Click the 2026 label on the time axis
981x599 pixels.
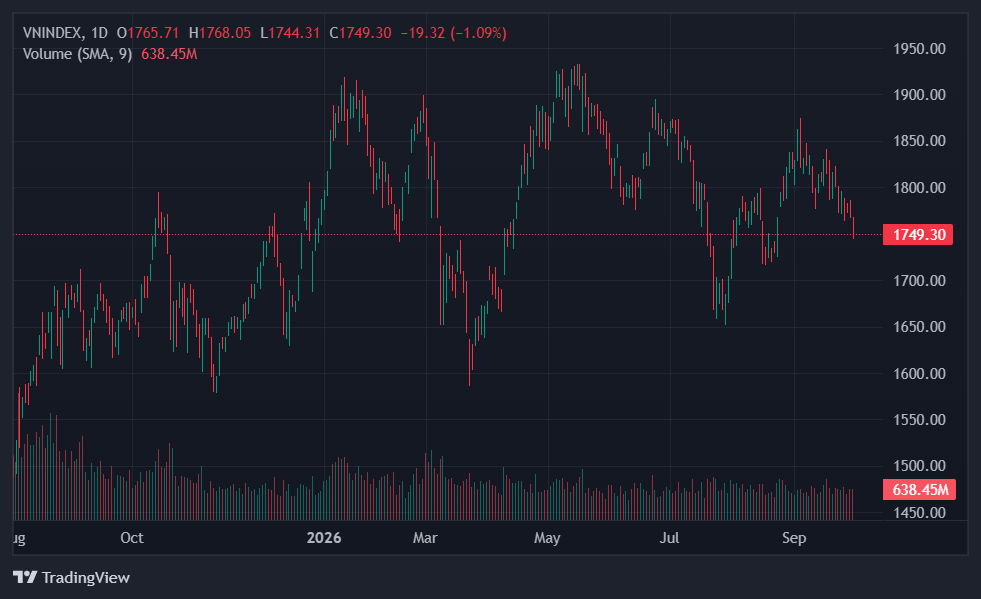coord(324,538)
